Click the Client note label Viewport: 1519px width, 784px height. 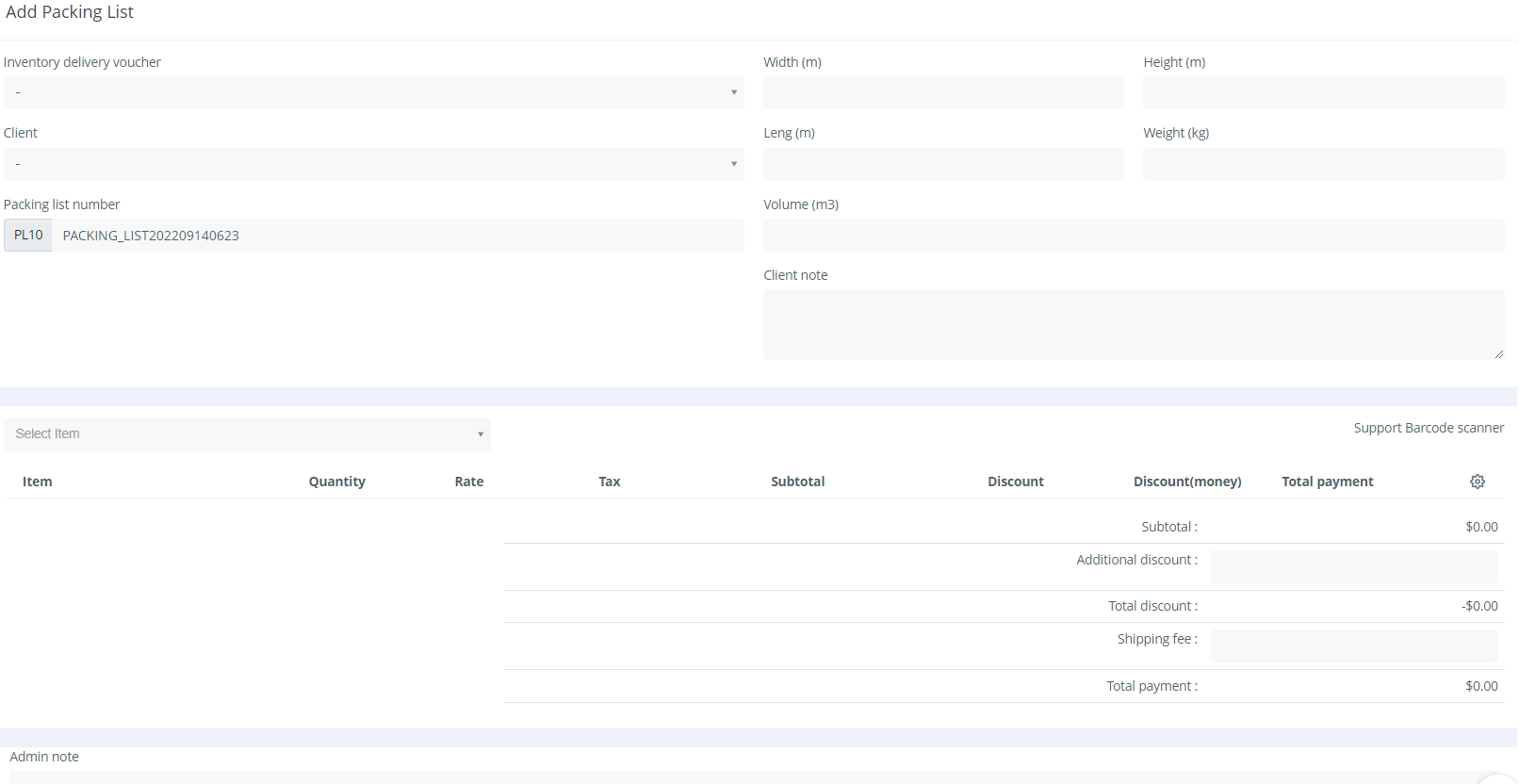[x=795, y=275]
